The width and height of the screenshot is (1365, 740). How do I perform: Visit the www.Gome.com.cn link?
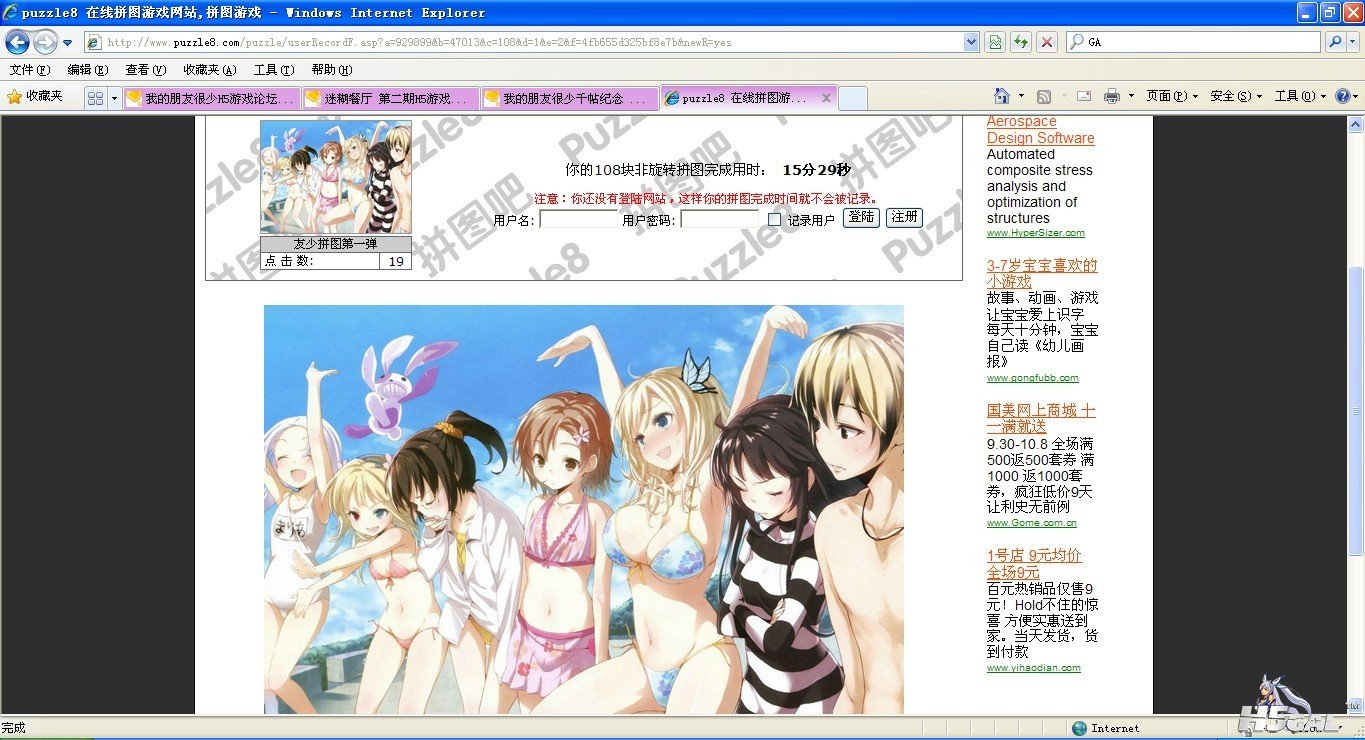point(1031,523)
